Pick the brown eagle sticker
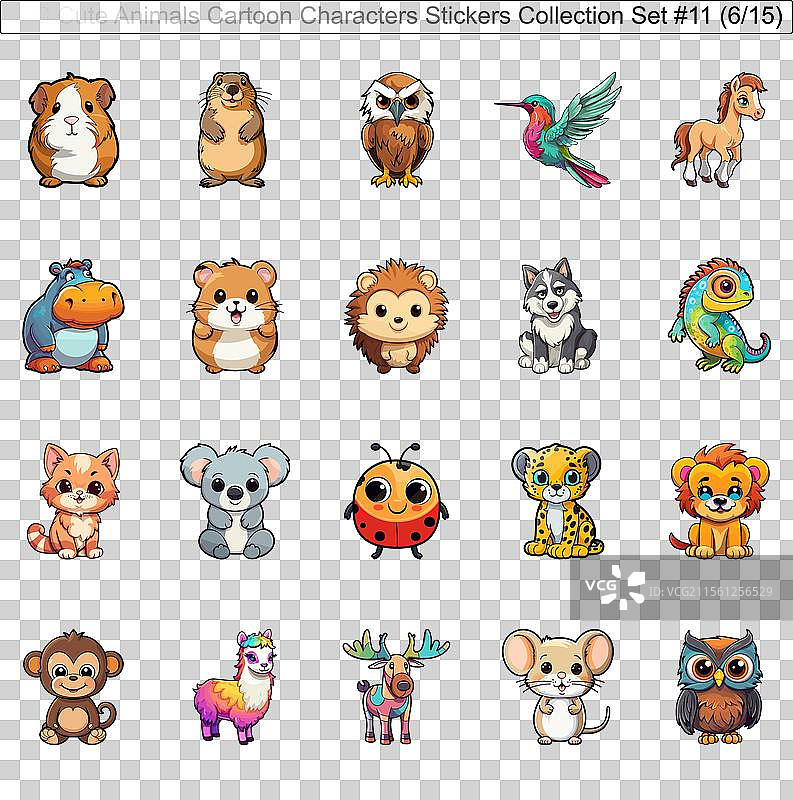This screenshot has width=793, height=800. 397,130
